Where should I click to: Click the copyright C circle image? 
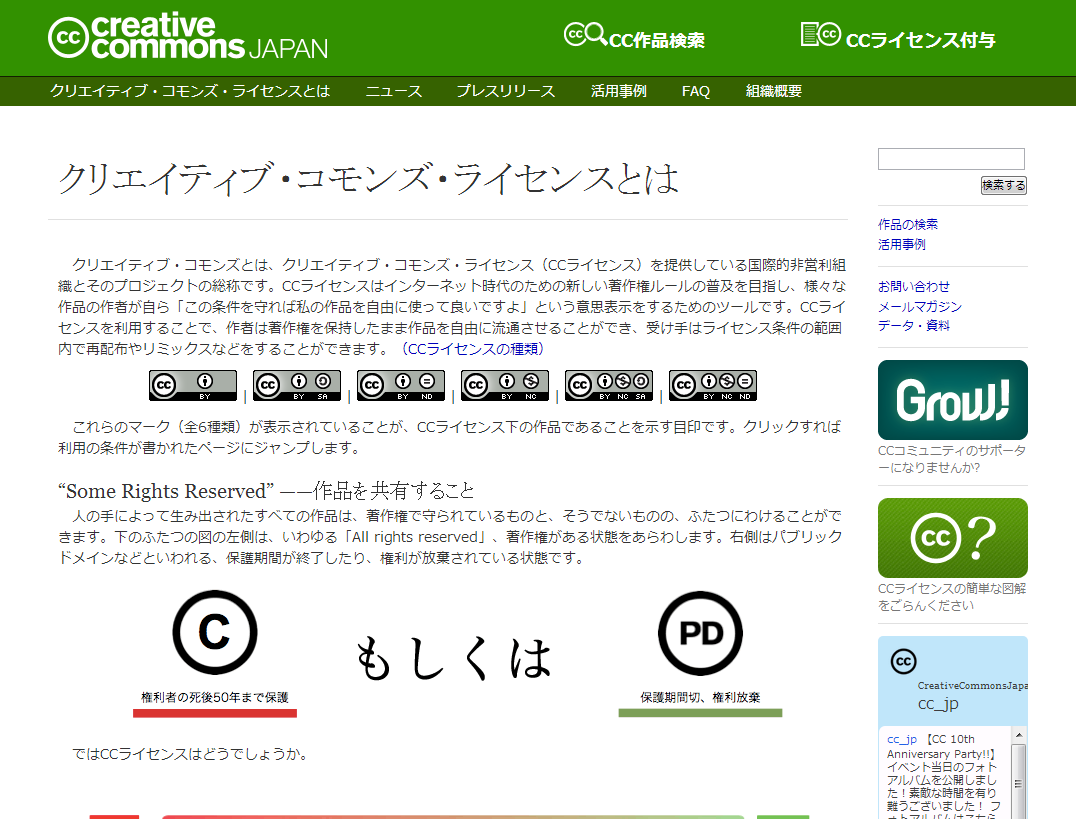coord(215,632)
